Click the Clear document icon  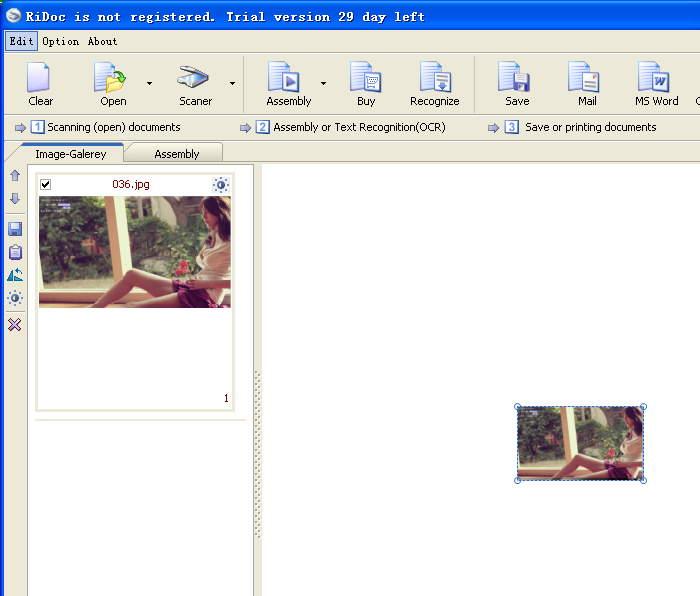(x=40, y=79)
